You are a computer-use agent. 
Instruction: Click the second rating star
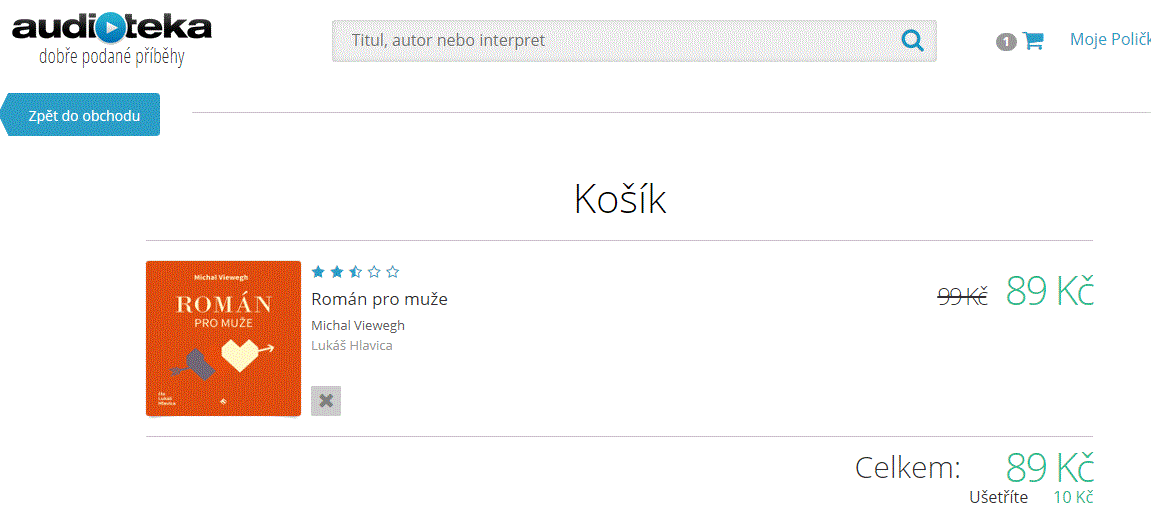click(336, 272)
